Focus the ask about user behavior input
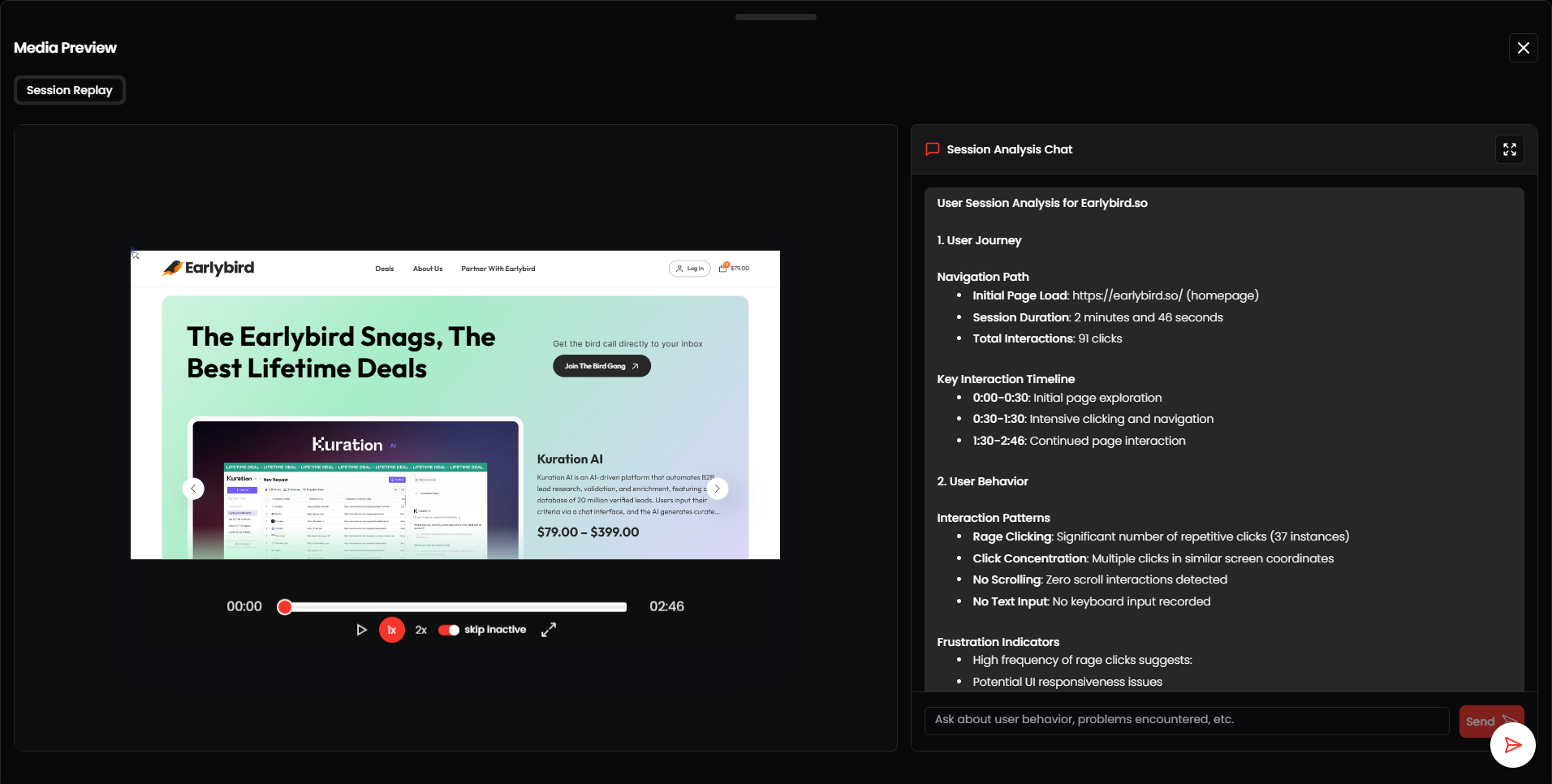Screen dimensions: 1552x784 pyautogui.click(x=1187, y=720)
